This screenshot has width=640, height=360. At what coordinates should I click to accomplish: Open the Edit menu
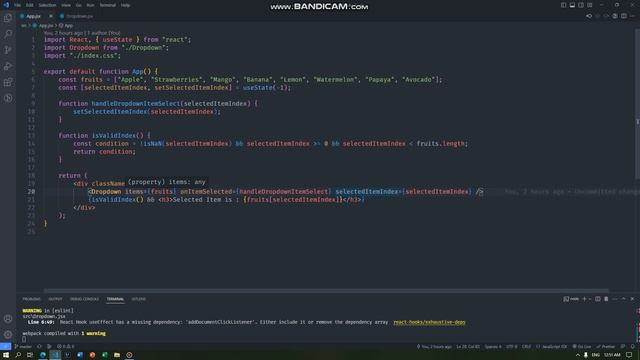[30, 5]
